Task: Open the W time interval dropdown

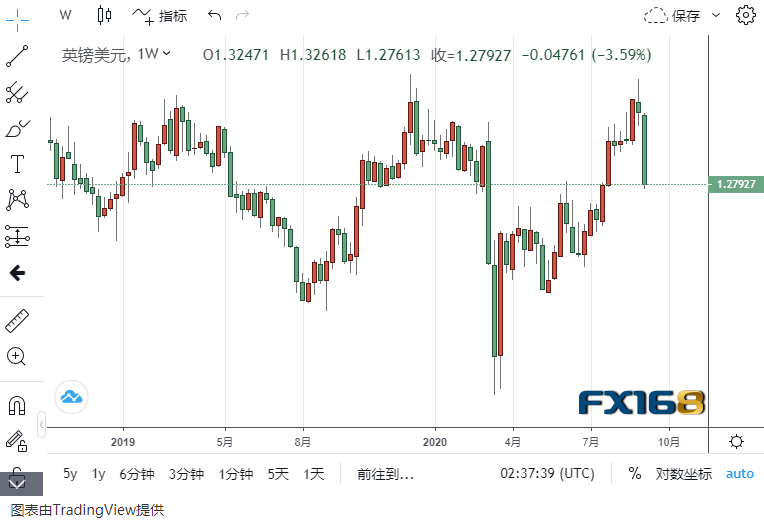Action: (x=65, y=15)
